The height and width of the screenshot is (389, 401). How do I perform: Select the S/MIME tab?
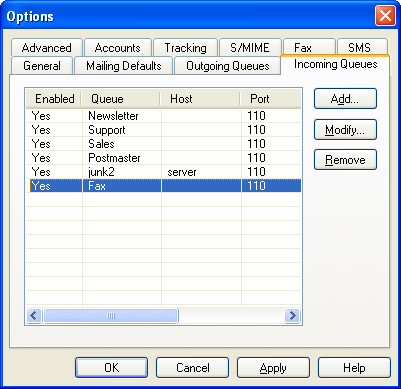(250, 48)
